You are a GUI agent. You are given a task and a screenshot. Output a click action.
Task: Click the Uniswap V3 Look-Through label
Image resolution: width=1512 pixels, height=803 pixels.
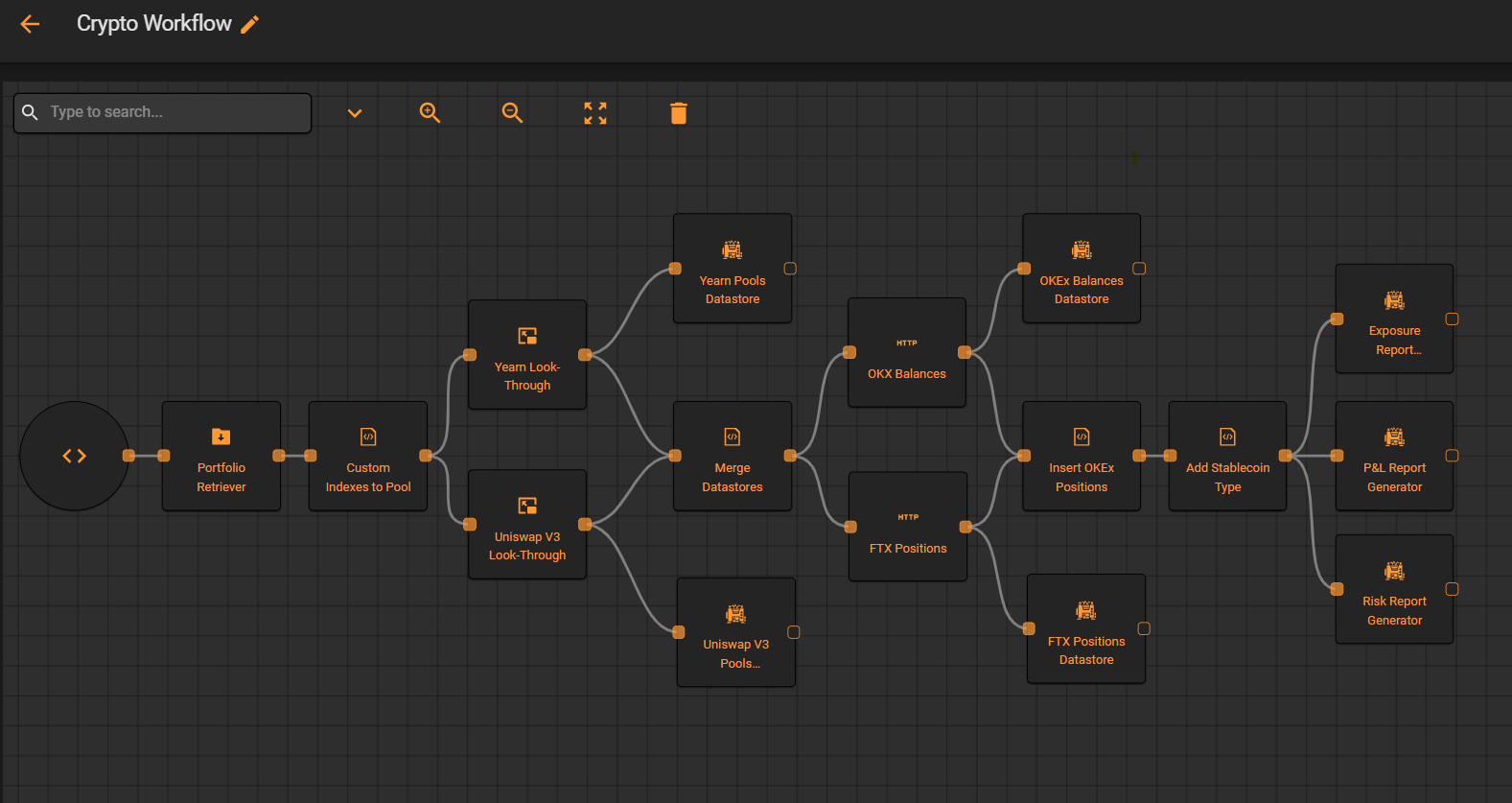(x=527, y=546)
